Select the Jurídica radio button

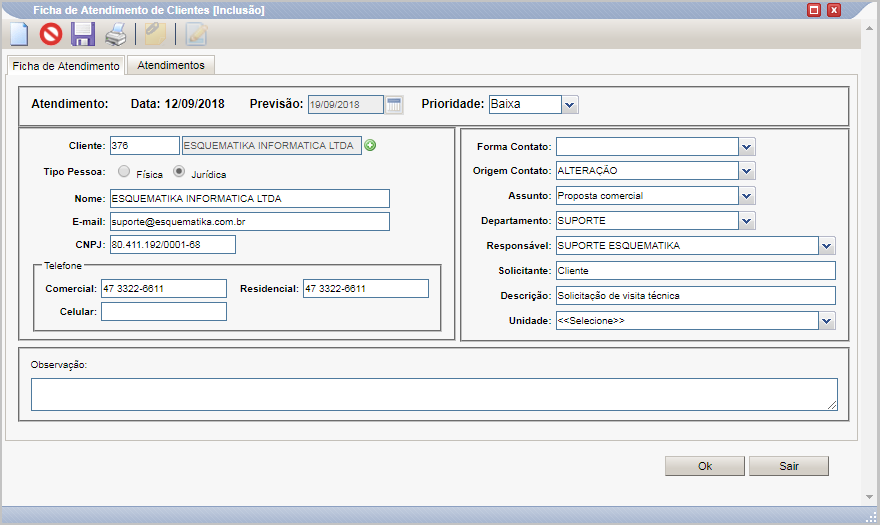click(179, 171)
